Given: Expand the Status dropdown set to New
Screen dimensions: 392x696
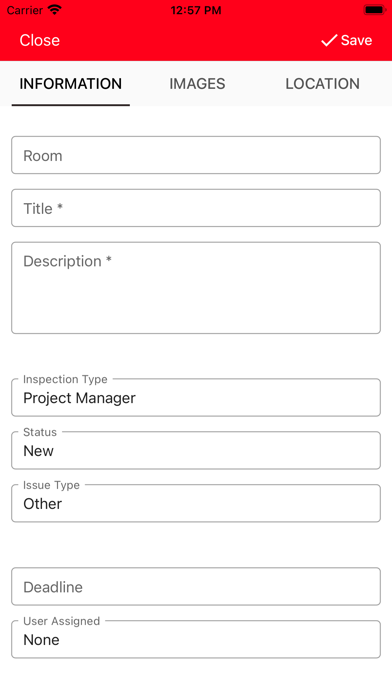Looking at the screenshot, I should [196, 450].
